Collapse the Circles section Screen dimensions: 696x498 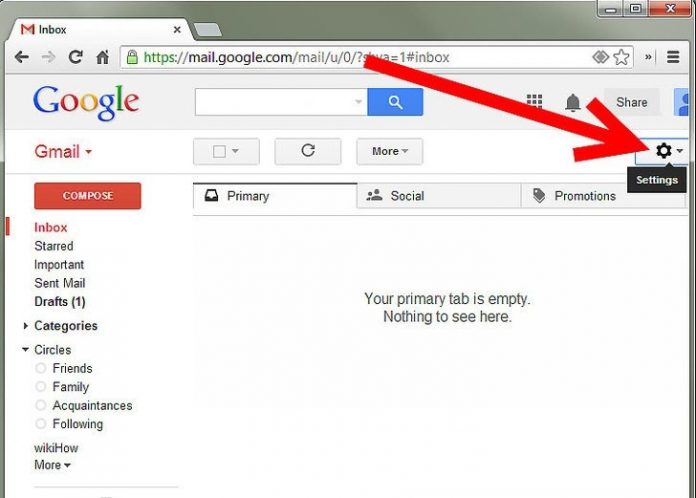click(25, 350)
